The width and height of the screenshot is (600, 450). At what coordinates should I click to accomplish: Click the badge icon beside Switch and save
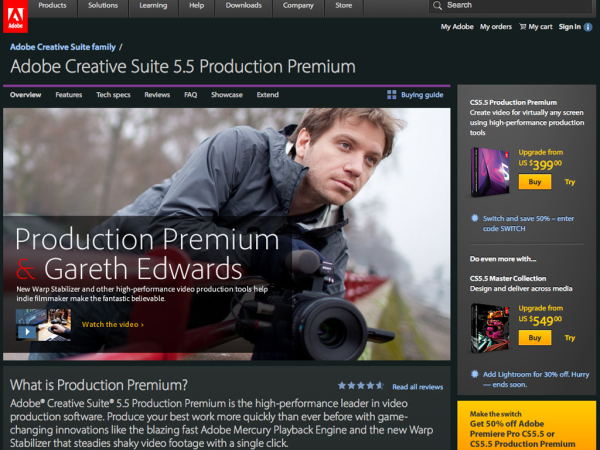click(474, 218)
